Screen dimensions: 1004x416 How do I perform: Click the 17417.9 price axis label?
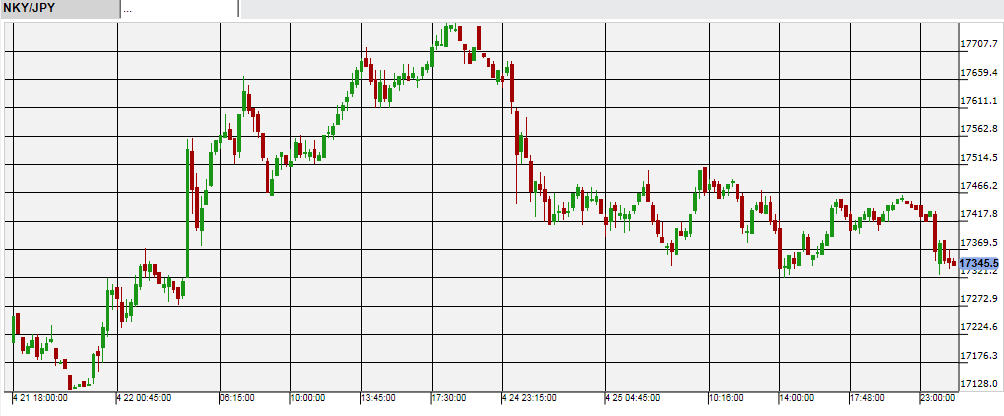(979, 214)
